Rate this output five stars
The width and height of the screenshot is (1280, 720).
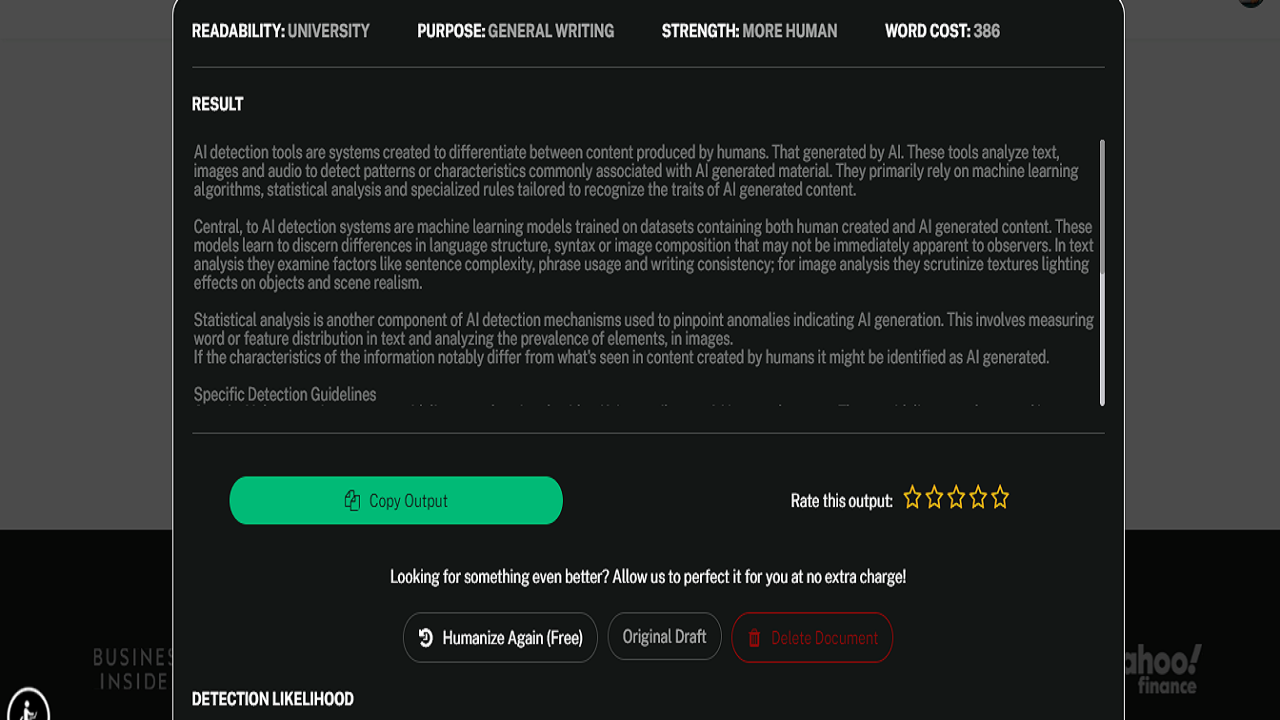tap(1000, 498)
